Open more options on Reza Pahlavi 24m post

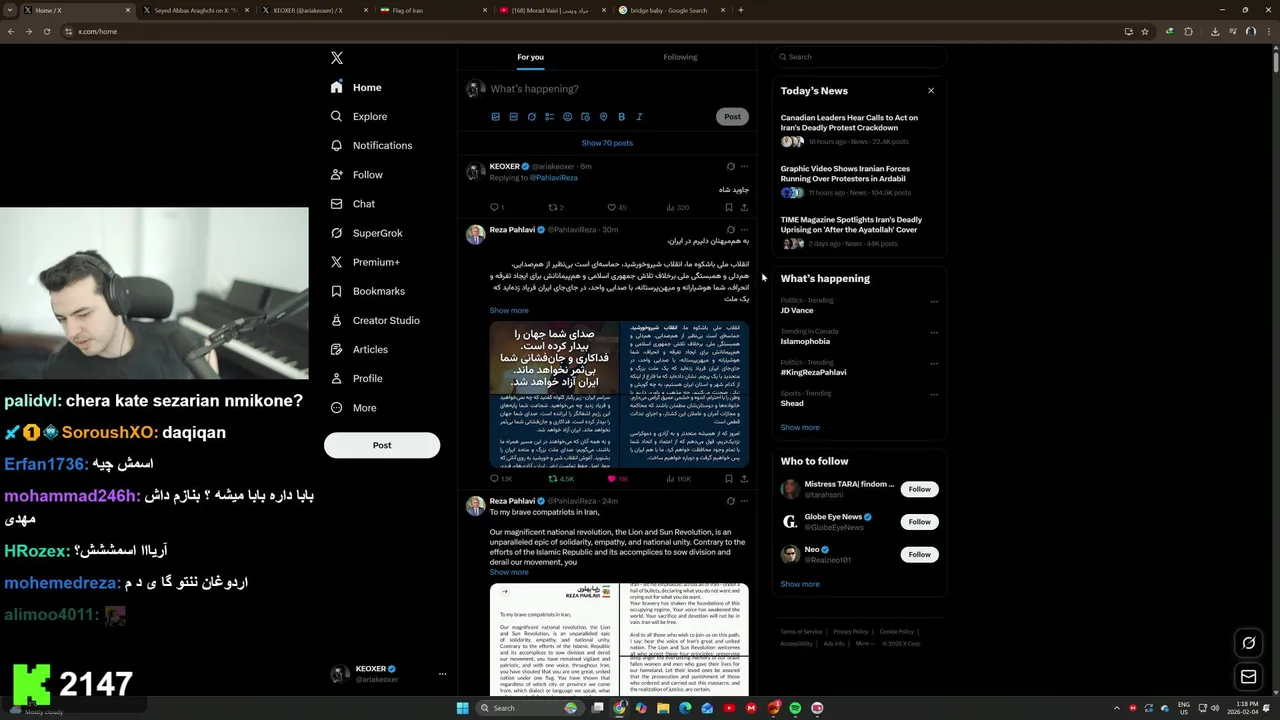[744, 501]
